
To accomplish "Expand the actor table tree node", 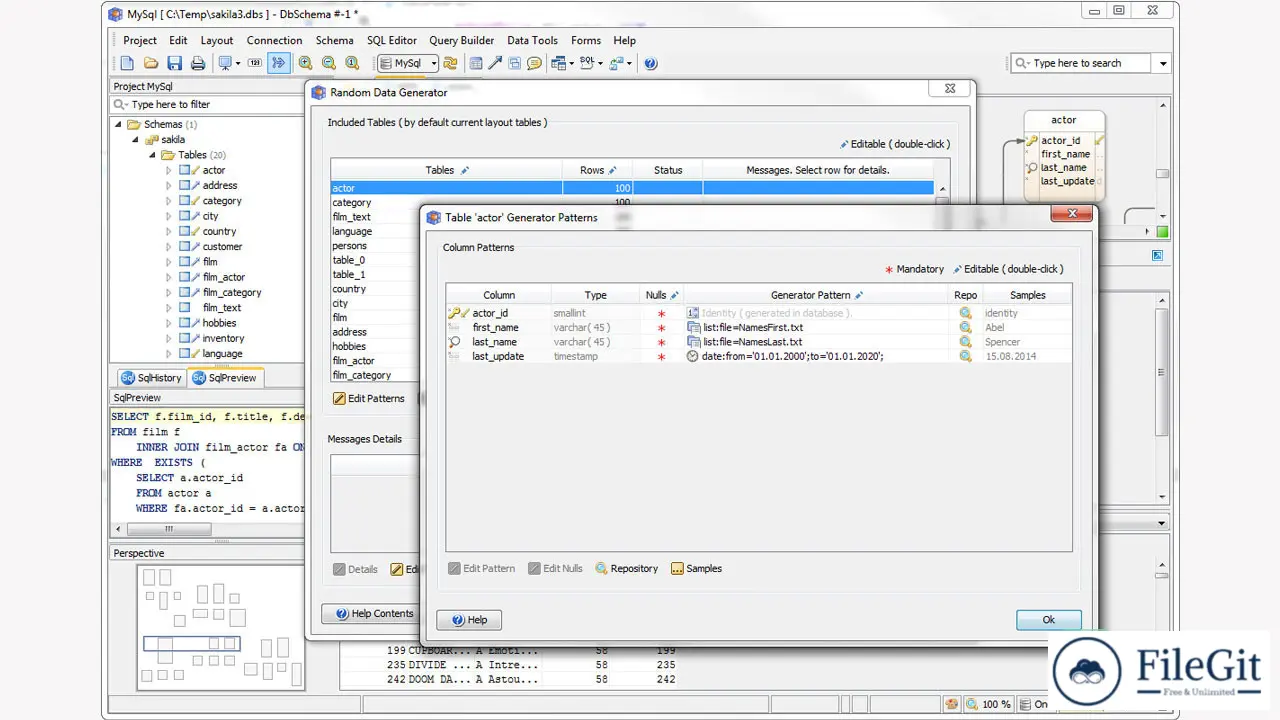I will tap(169, 170).
